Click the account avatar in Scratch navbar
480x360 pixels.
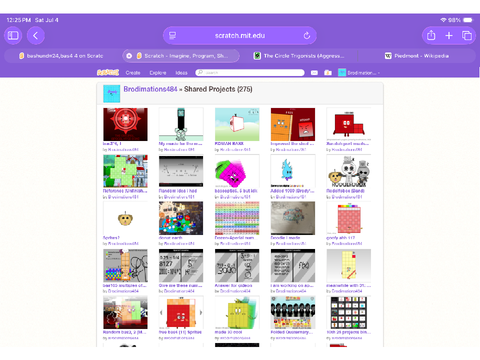[x=342, y=73]
